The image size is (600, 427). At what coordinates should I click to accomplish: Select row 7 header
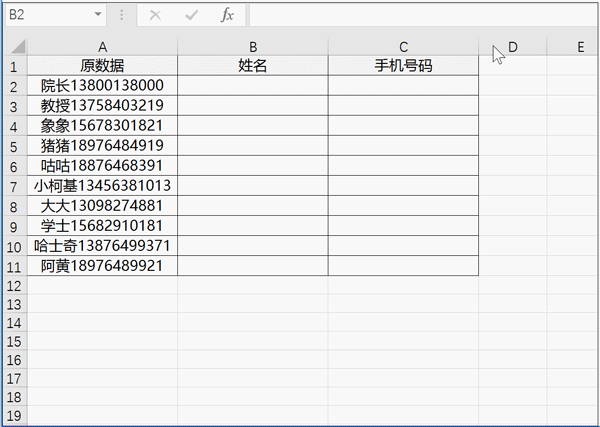16,186
